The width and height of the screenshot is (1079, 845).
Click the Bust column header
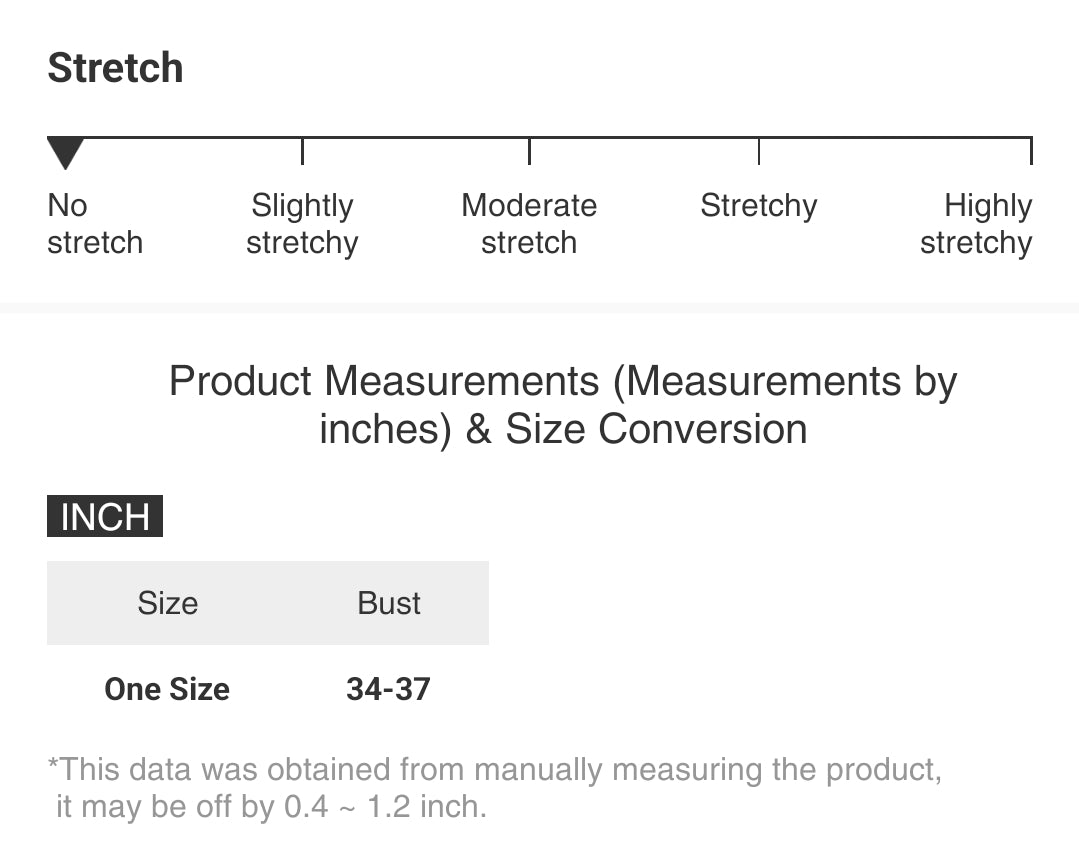389,603
